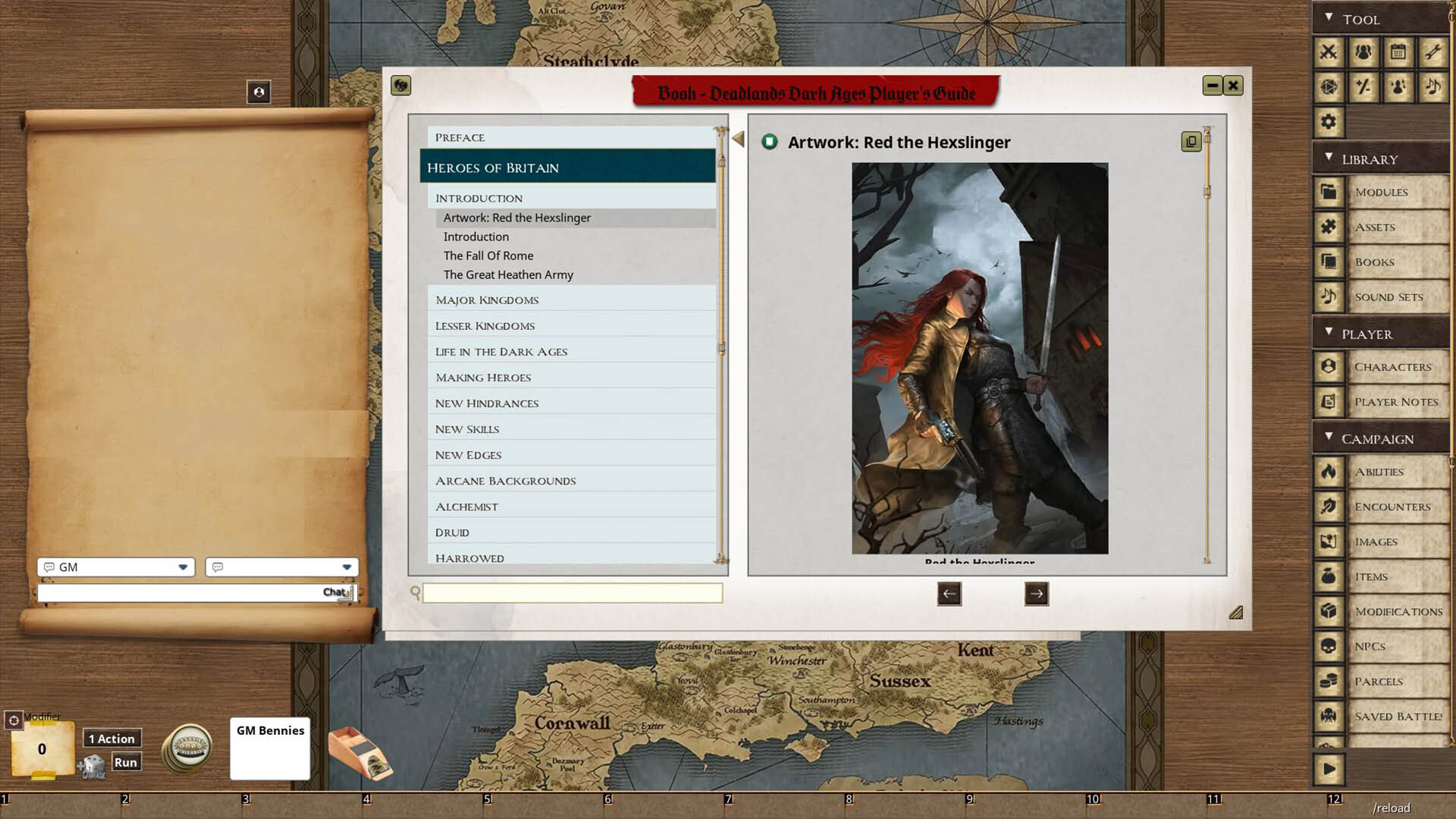Open the dice selection polyhedron icon

1329,87
